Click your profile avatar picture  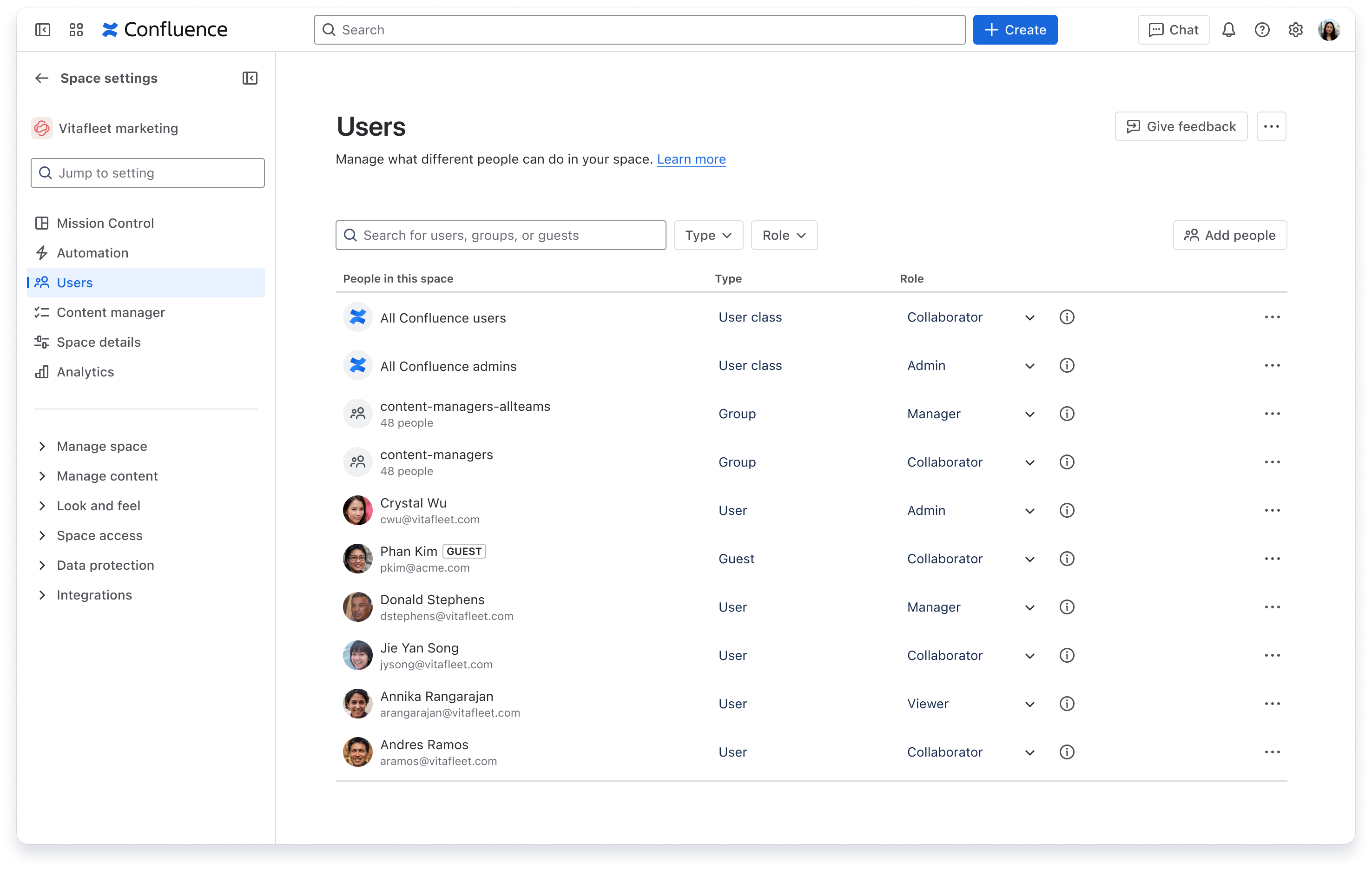pos(1330,30)
